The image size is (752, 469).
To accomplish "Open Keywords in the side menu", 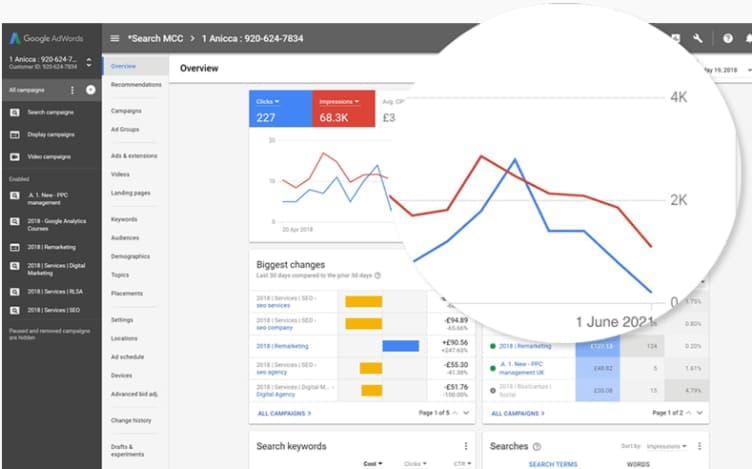I will (x=124, y=220).
